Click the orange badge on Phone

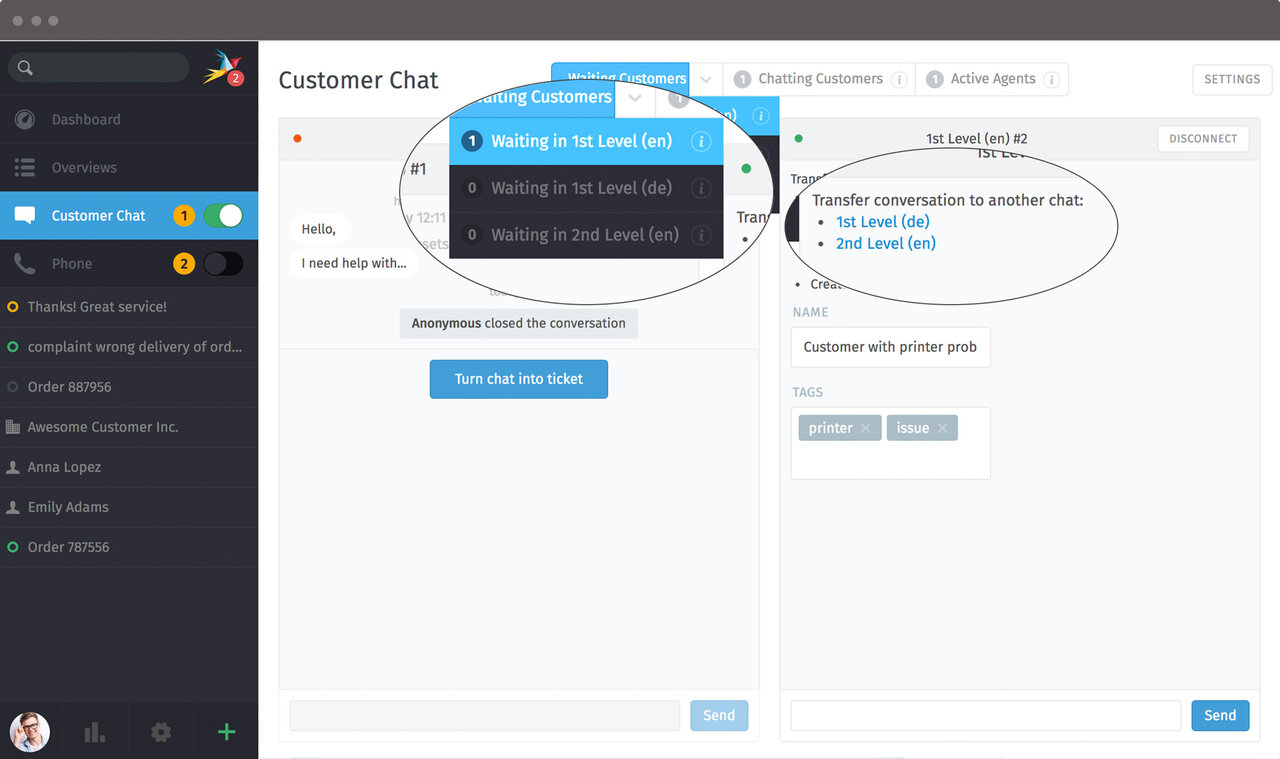point(184,264)
